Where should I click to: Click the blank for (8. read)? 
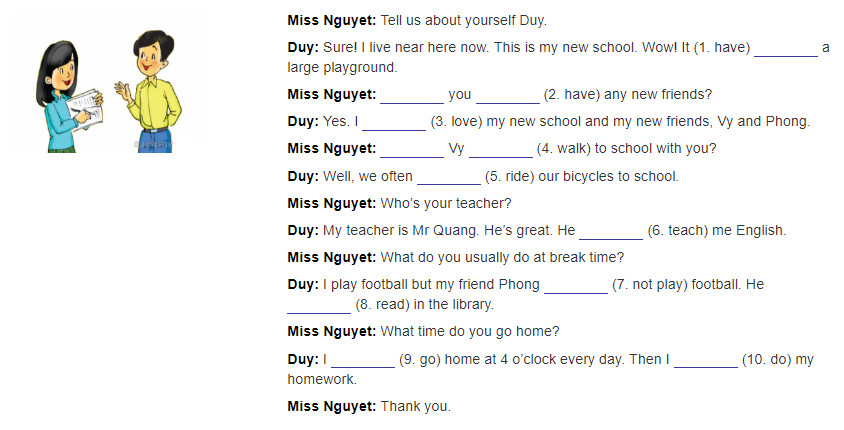coord(319,305)
